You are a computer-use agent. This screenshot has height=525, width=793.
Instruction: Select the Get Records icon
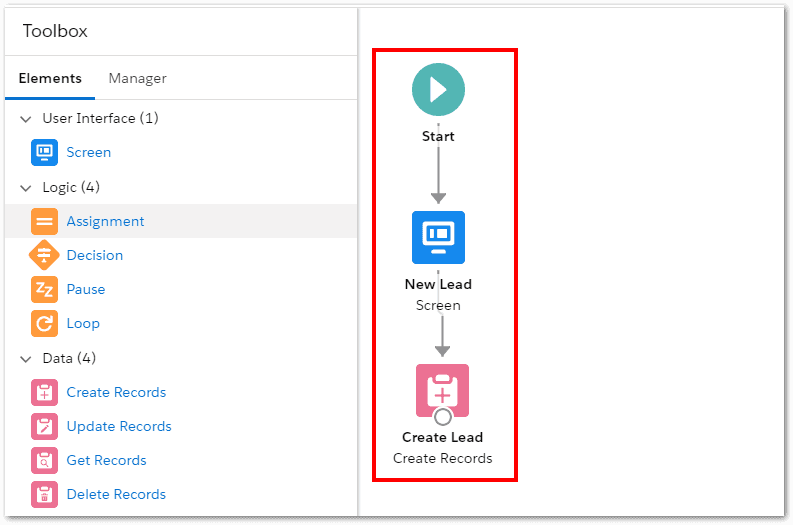(44, 461)
